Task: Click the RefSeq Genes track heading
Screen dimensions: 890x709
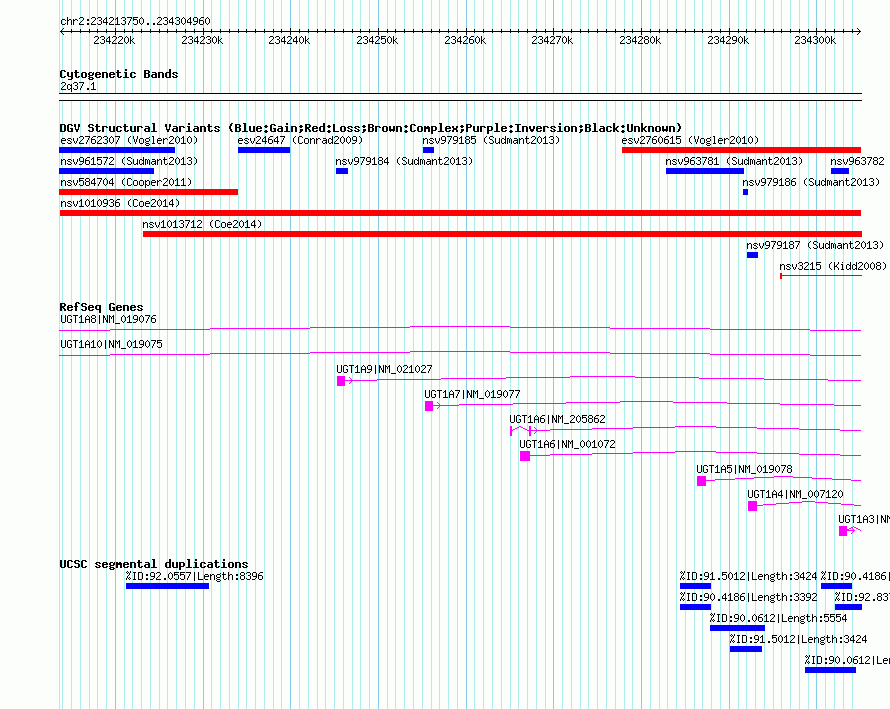Action: click(x=101, y=307)
